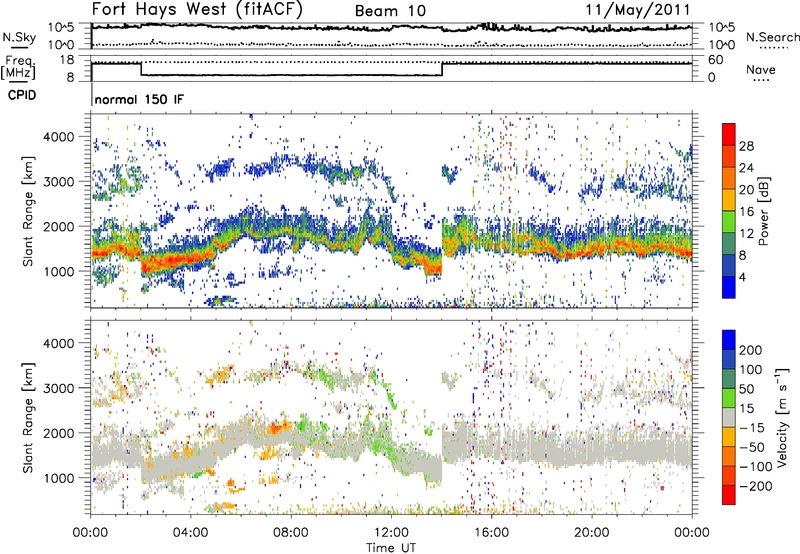The width and height of the screenshot is (800, 554).
Task: Select the "N.Sky" legend label
Action: coord(19,37)
